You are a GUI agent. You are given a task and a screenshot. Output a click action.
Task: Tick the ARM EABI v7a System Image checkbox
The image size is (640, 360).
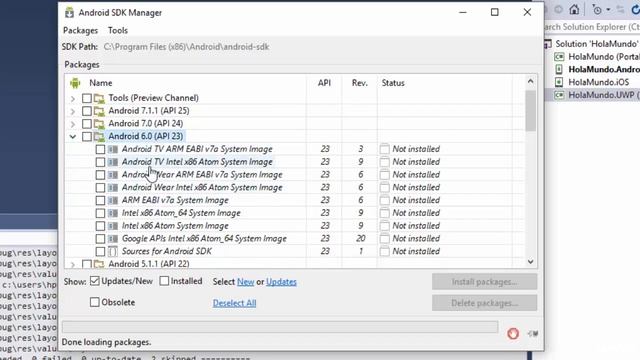tap(100, 200)
